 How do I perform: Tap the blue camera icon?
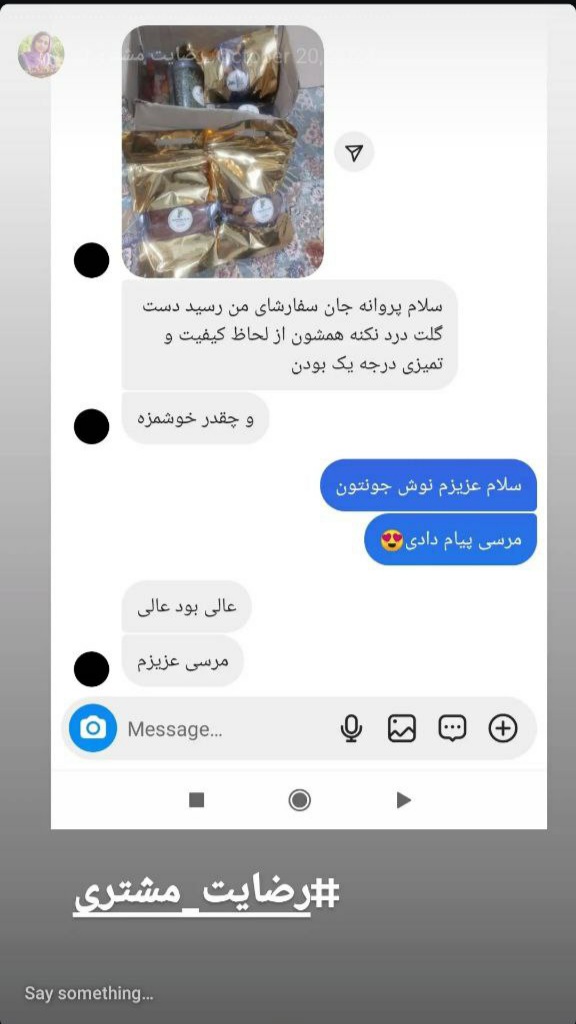point(93,728)
